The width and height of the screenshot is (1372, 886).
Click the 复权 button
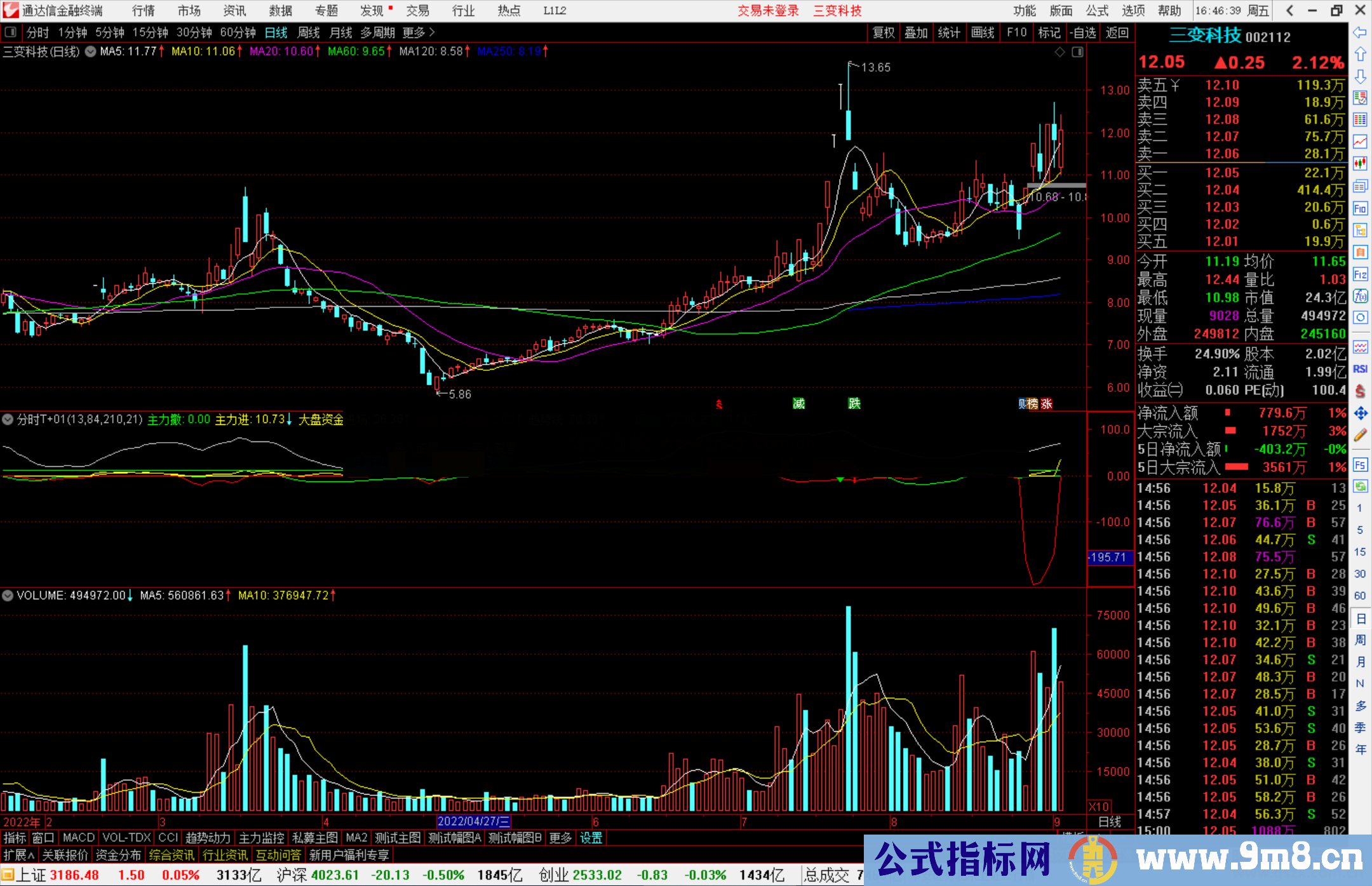[x=883, y=32]
